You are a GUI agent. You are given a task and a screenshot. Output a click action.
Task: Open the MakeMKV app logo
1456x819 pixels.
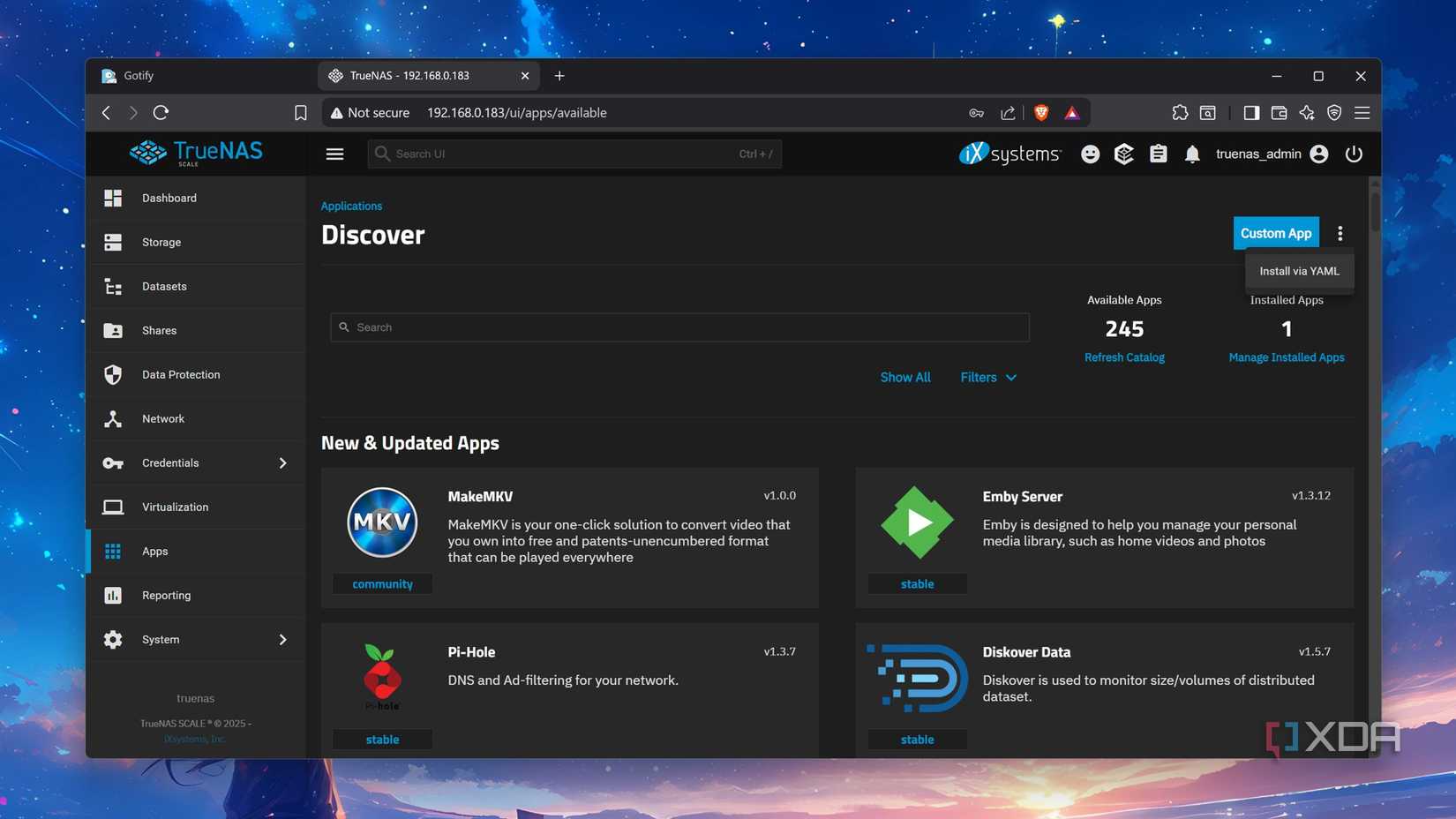pyautogui.click(x=382, y=522)
